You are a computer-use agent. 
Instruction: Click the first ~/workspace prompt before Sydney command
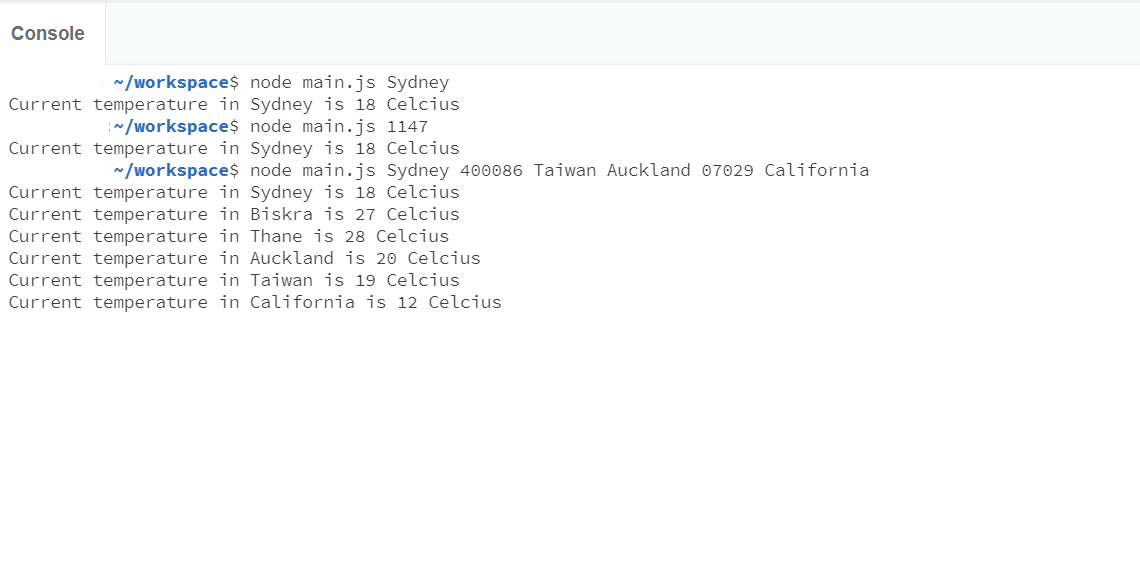coord(171,82)
